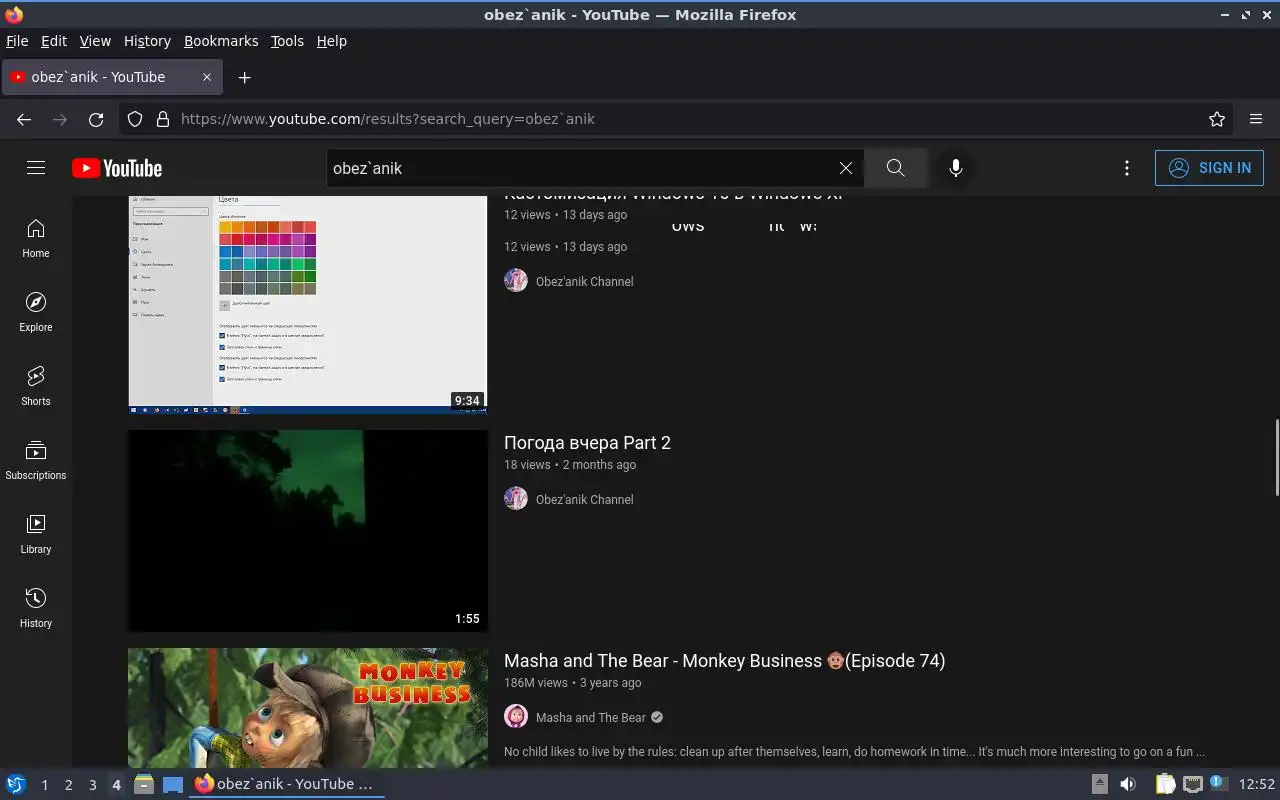Open Subscriptions in the sidebar
The width and height of the screenshot is (1280, 800).
click(x=36, y=460)
